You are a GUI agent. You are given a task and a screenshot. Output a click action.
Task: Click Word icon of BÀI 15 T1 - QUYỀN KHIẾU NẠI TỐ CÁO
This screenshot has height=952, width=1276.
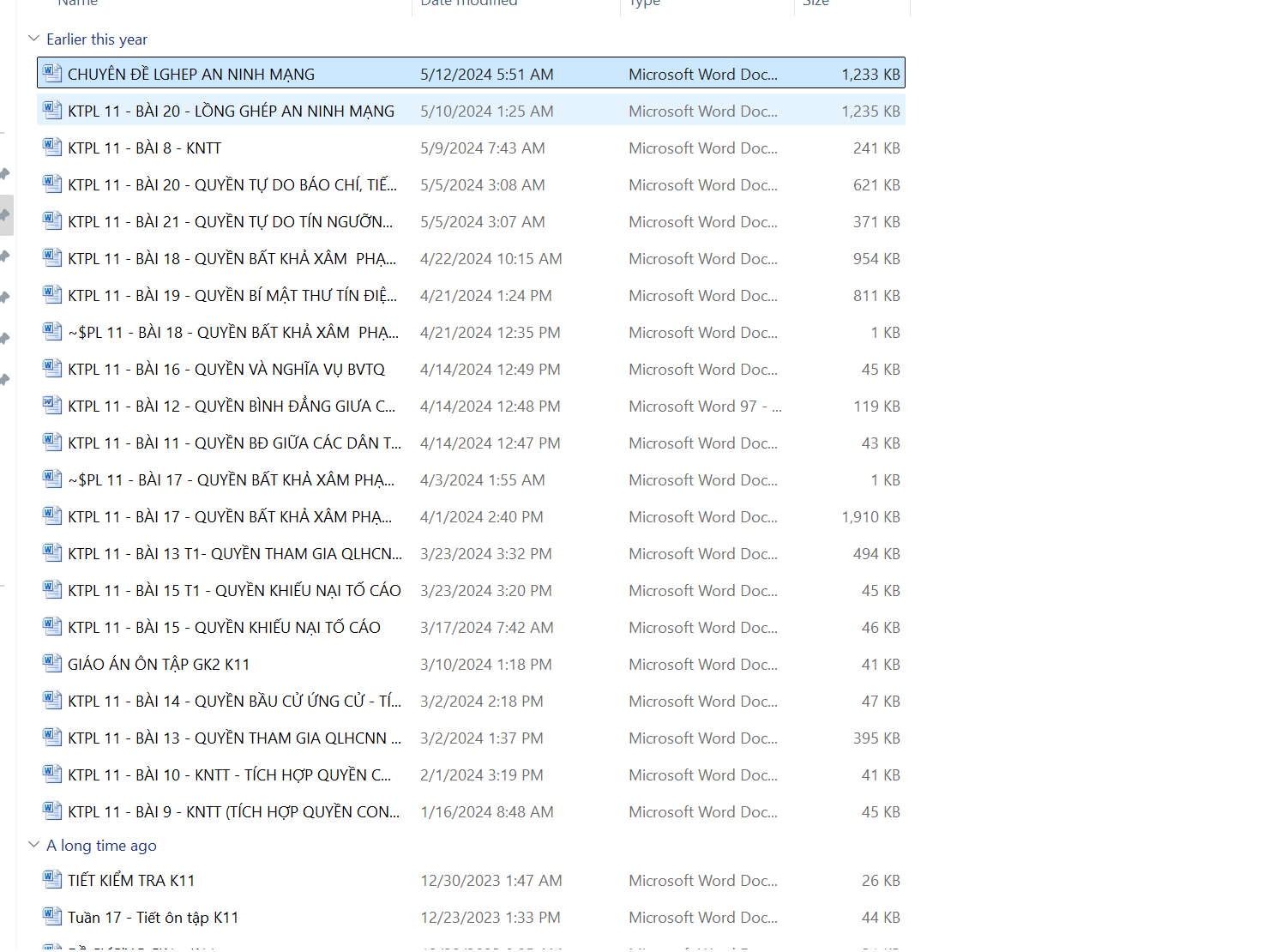click(52, 589)
